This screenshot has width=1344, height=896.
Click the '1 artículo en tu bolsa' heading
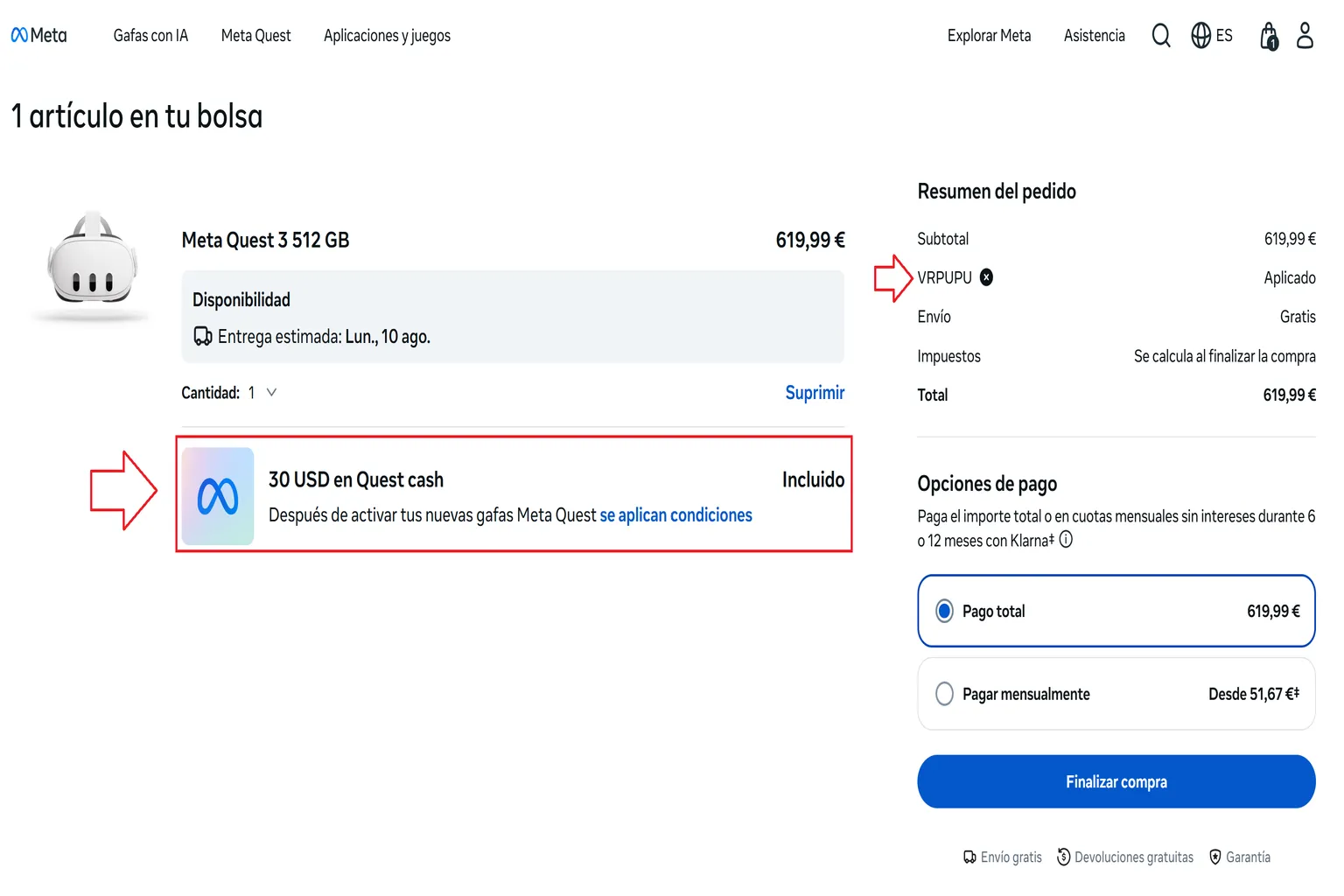[136, 116]
